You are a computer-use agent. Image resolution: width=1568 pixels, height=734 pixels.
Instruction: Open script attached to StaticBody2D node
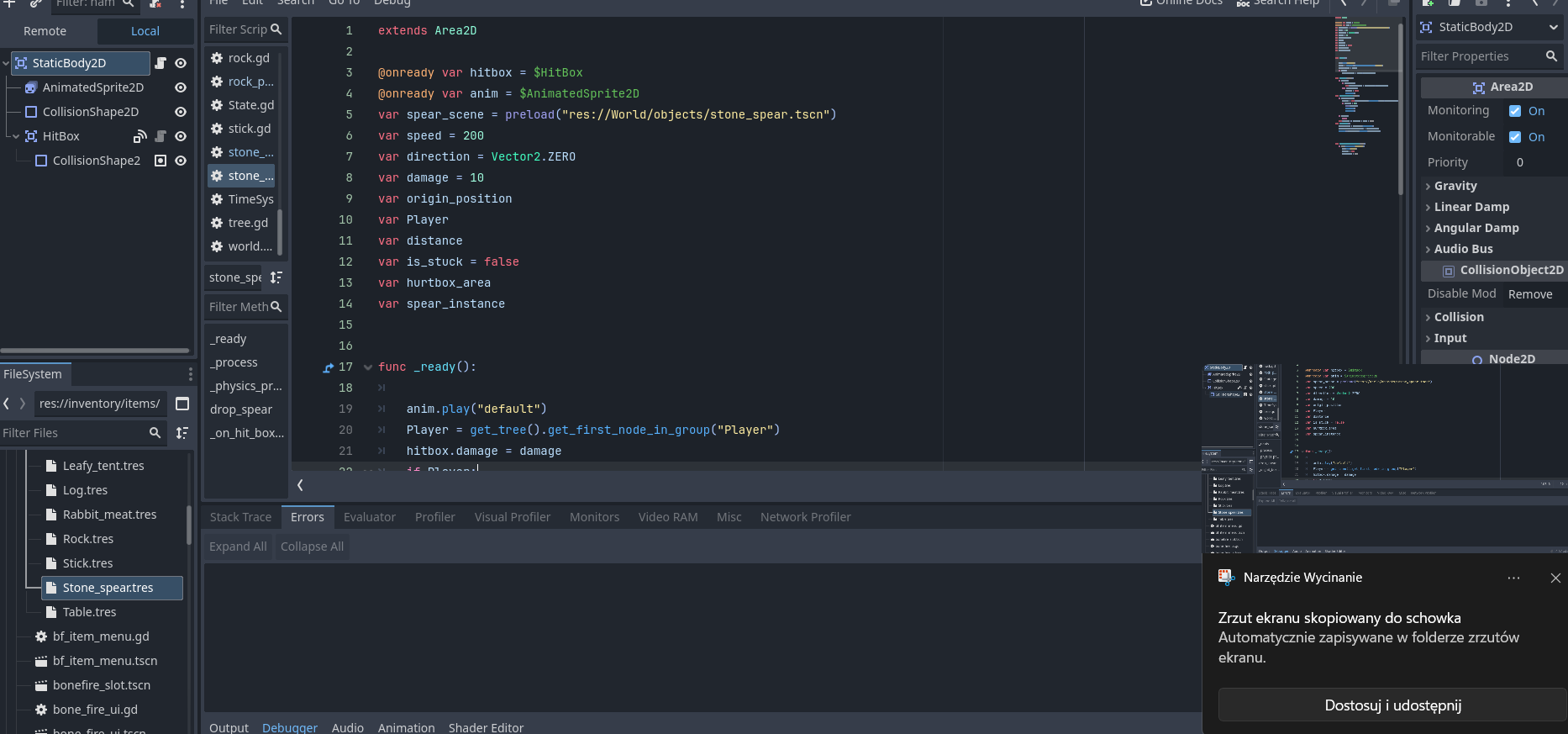[160, 63]
